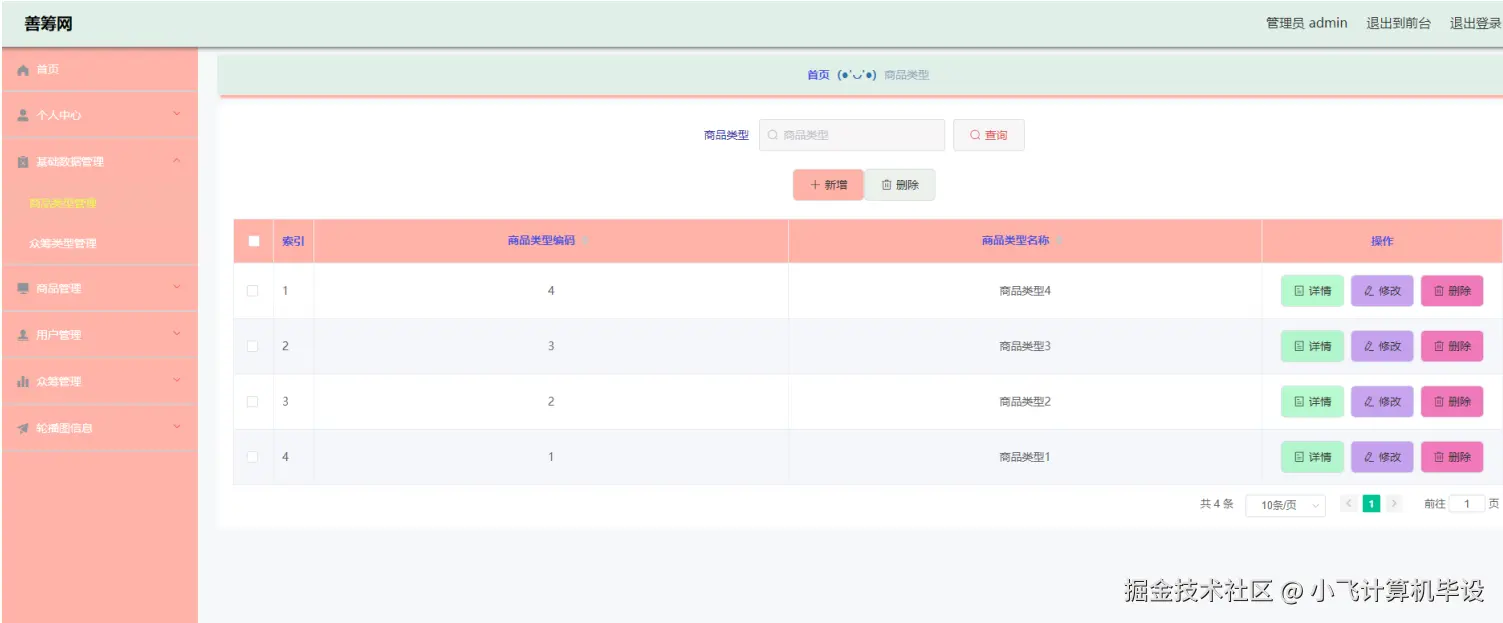The image size is (1503, 623).
Task: Open 众筹类型管理 submenu item
Action: point(64,243)
